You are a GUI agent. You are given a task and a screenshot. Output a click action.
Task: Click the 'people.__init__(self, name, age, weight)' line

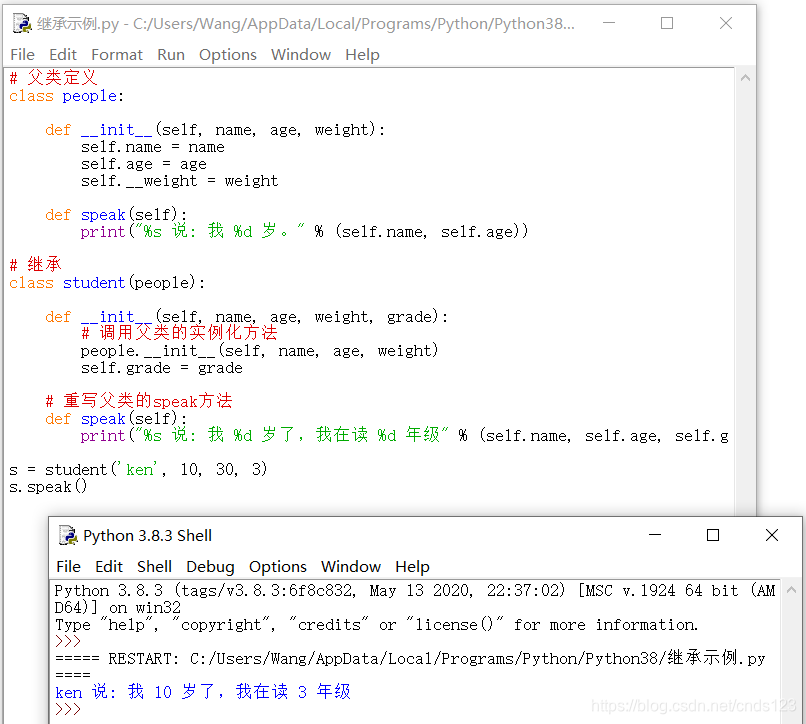click(x=259, y=351)
